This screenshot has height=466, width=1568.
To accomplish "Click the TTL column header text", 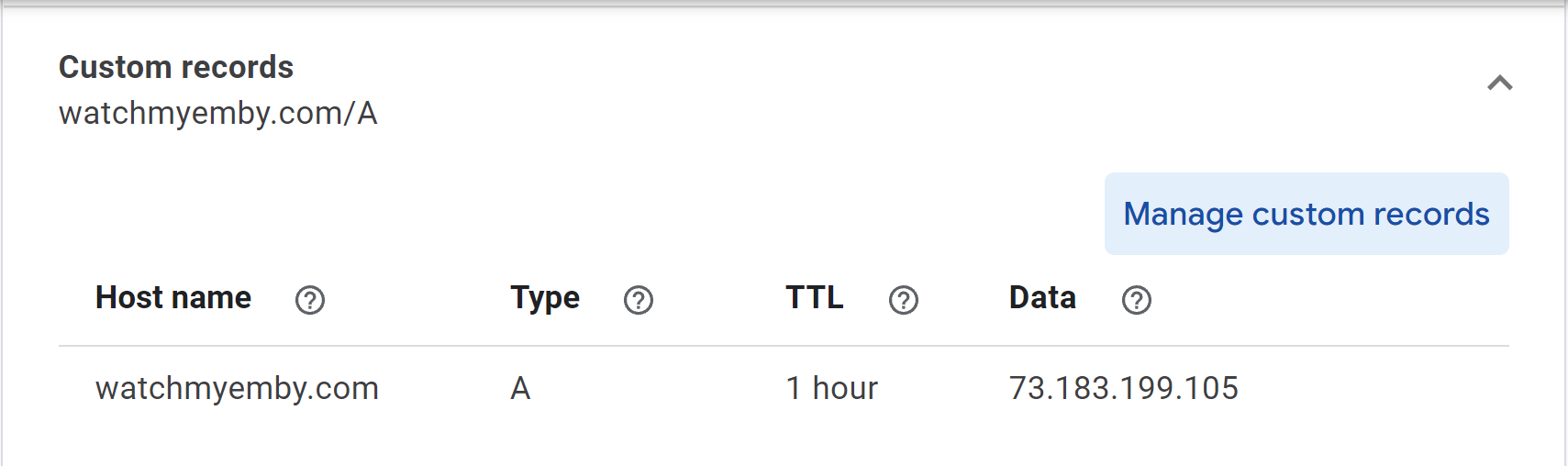I will (x=815, y=298).
